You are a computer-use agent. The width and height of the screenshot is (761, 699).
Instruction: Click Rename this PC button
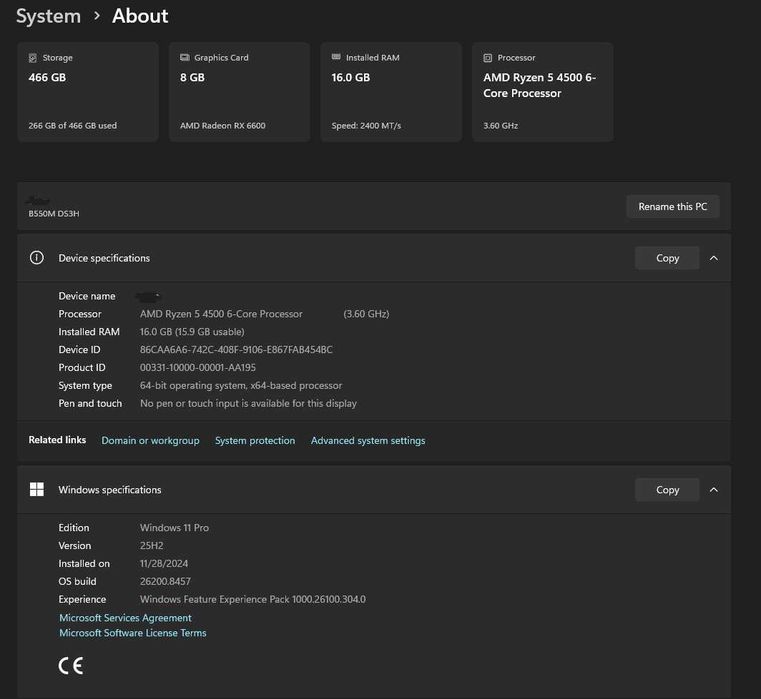pyautogui.click(x=673, y=207)
